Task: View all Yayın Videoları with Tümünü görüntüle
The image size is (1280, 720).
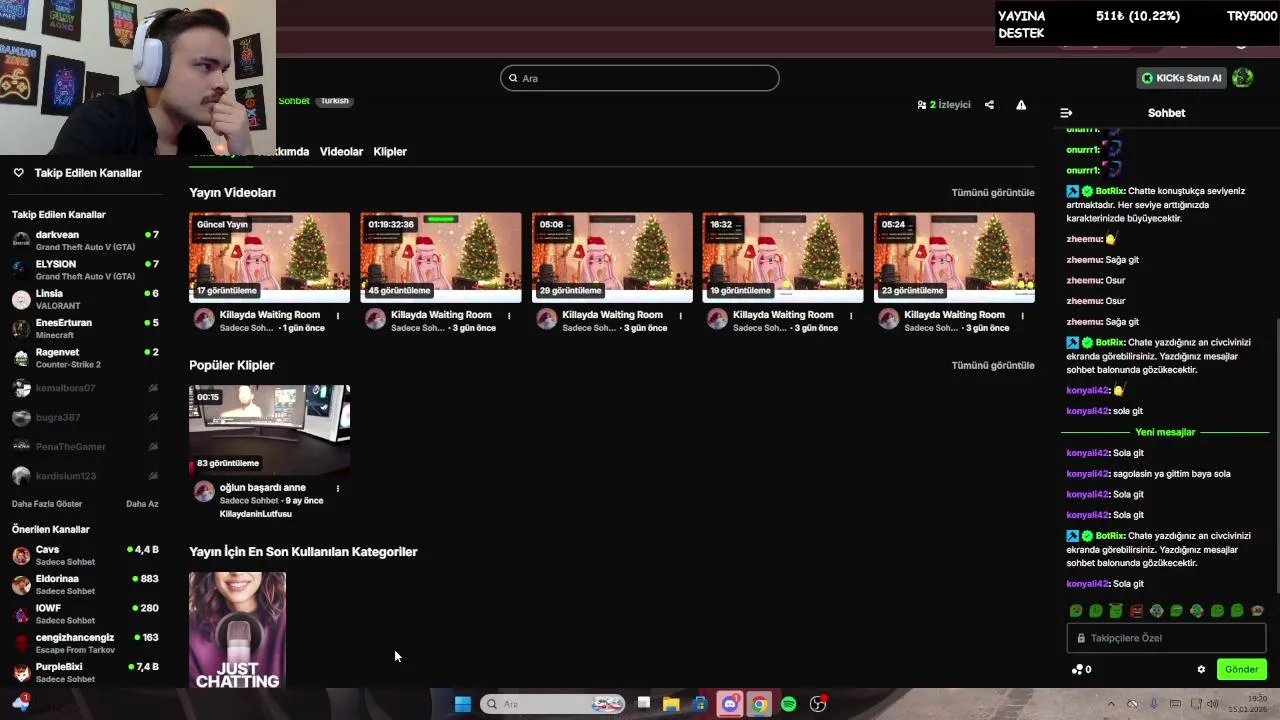Action: 993,192
